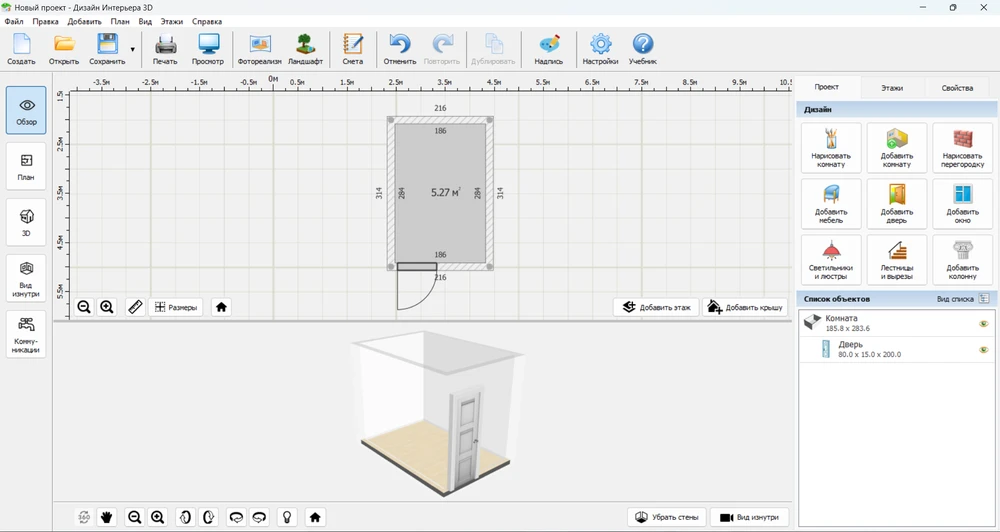The image size is (1000, 532).
Task: Click the Фотореализм toolbar icon
Action: [260, 48]
